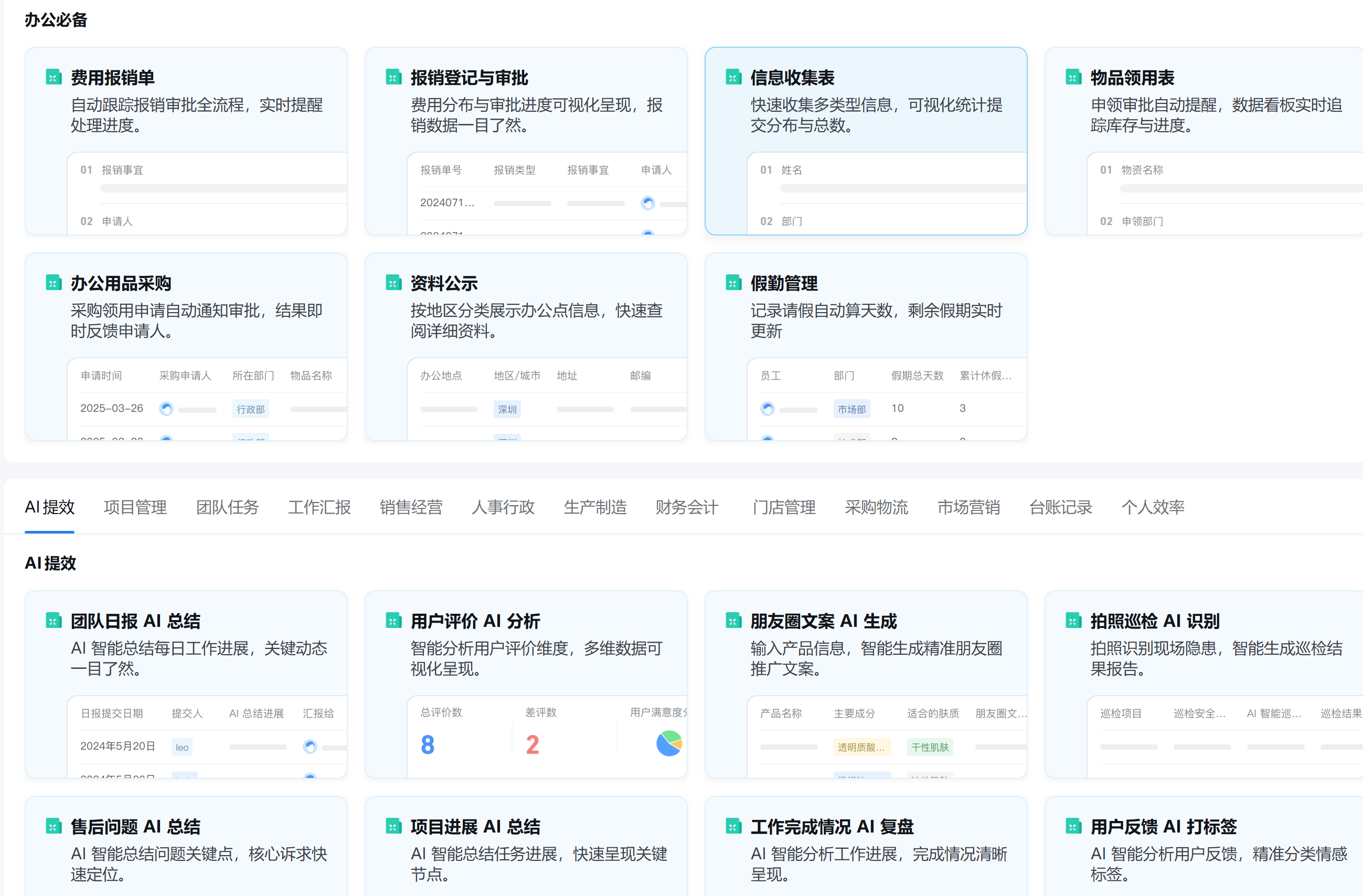The image size is (1363, 896).
Task: Open the 报销登记与审批 template title
Action: tap(470, 77)
